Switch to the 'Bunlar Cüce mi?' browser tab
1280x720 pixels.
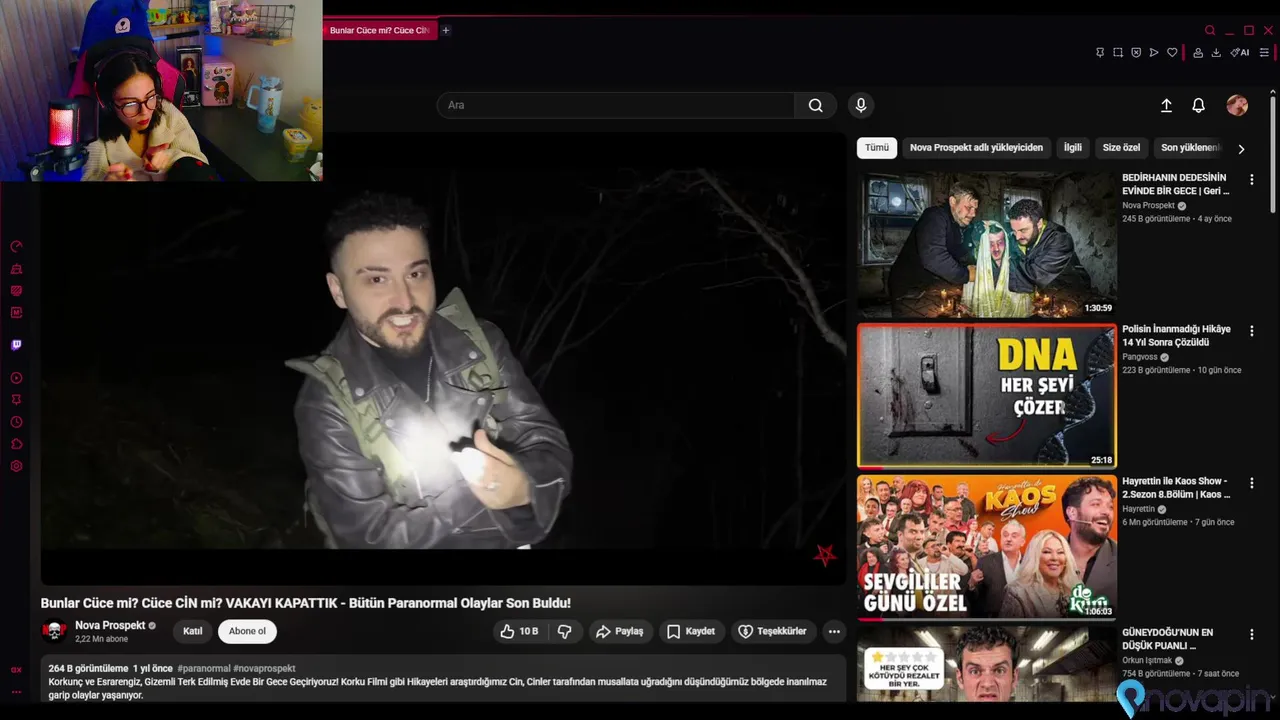[x=379, y=30]
